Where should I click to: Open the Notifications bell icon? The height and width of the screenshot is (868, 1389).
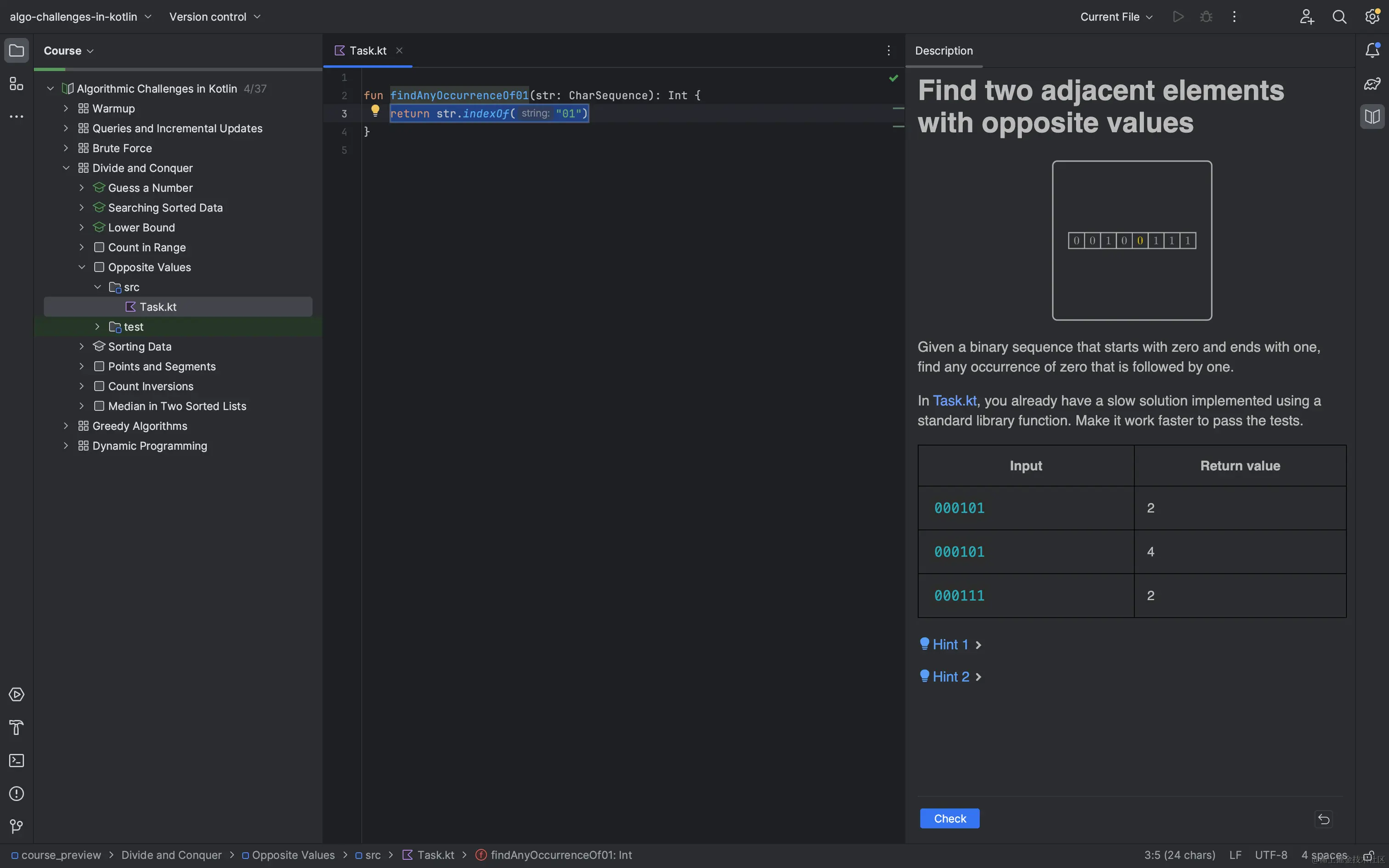pyautogui.click(x=1372, y=51)
